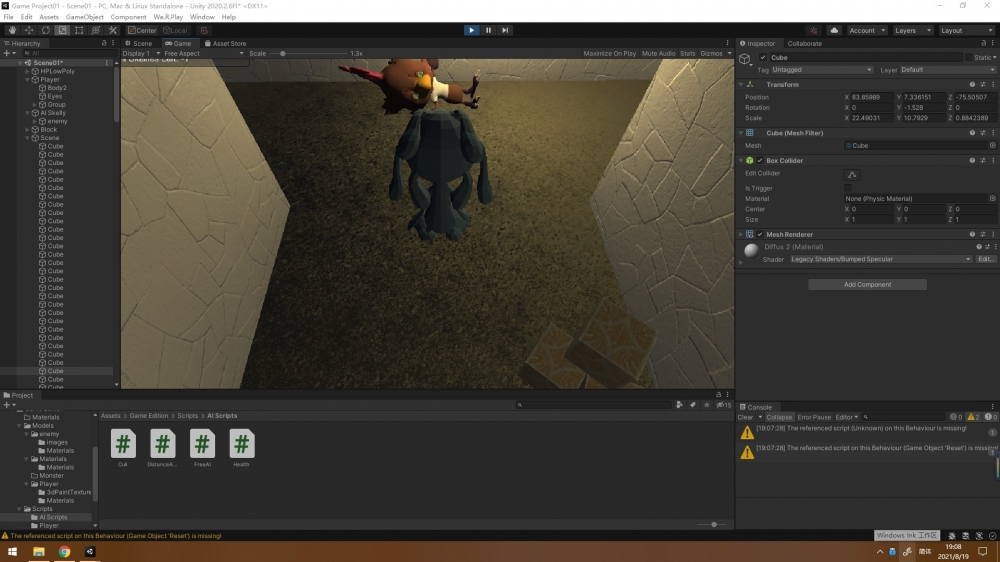The image size is (1000, 562).
Task: Select the FreeAI script asset
Action: 202,448
